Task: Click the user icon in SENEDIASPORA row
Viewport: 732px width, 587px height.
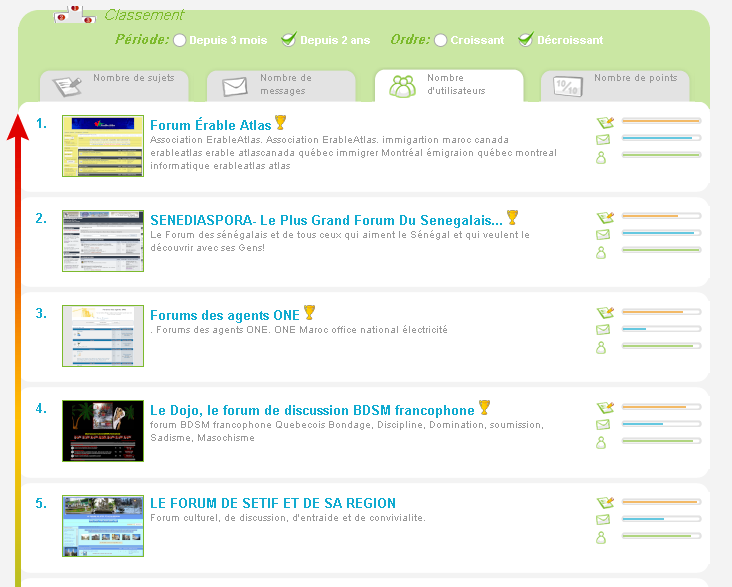Action: (601, 253)
